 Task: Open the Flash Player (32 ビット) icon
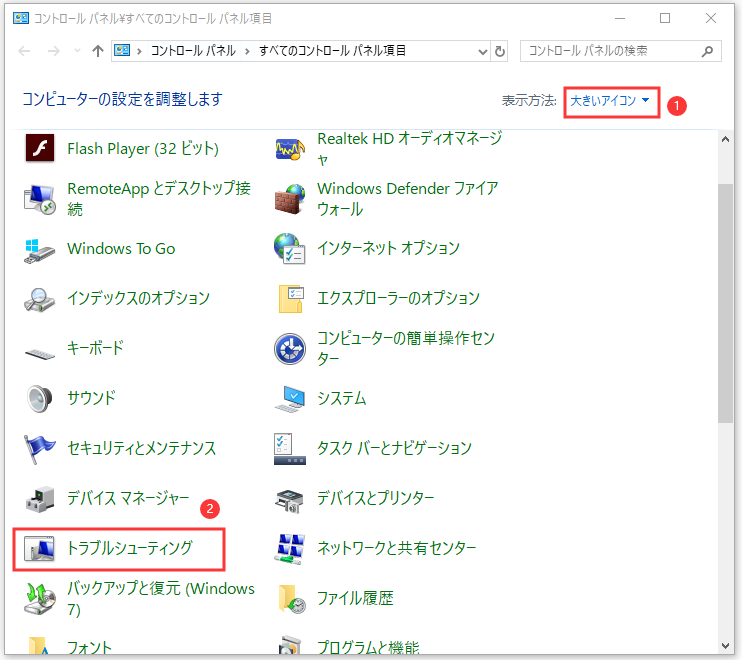pos(38,149)
